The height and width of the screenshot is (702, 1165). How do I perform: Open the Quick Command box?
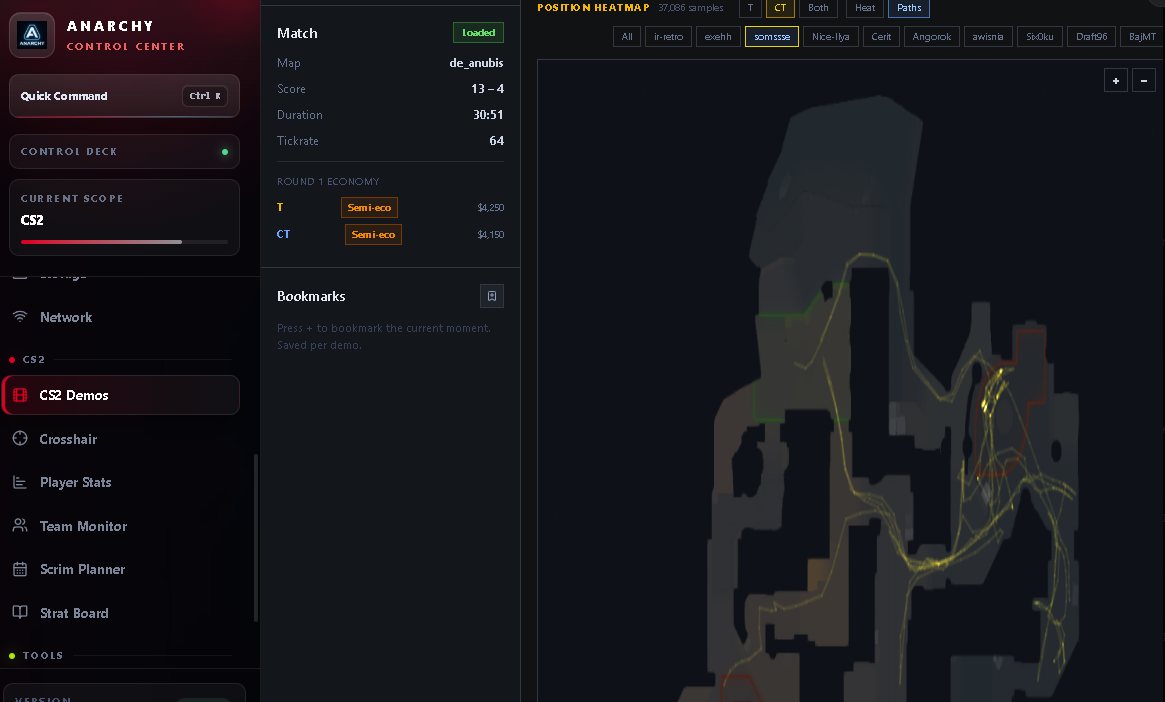click(x=124, y=96)
